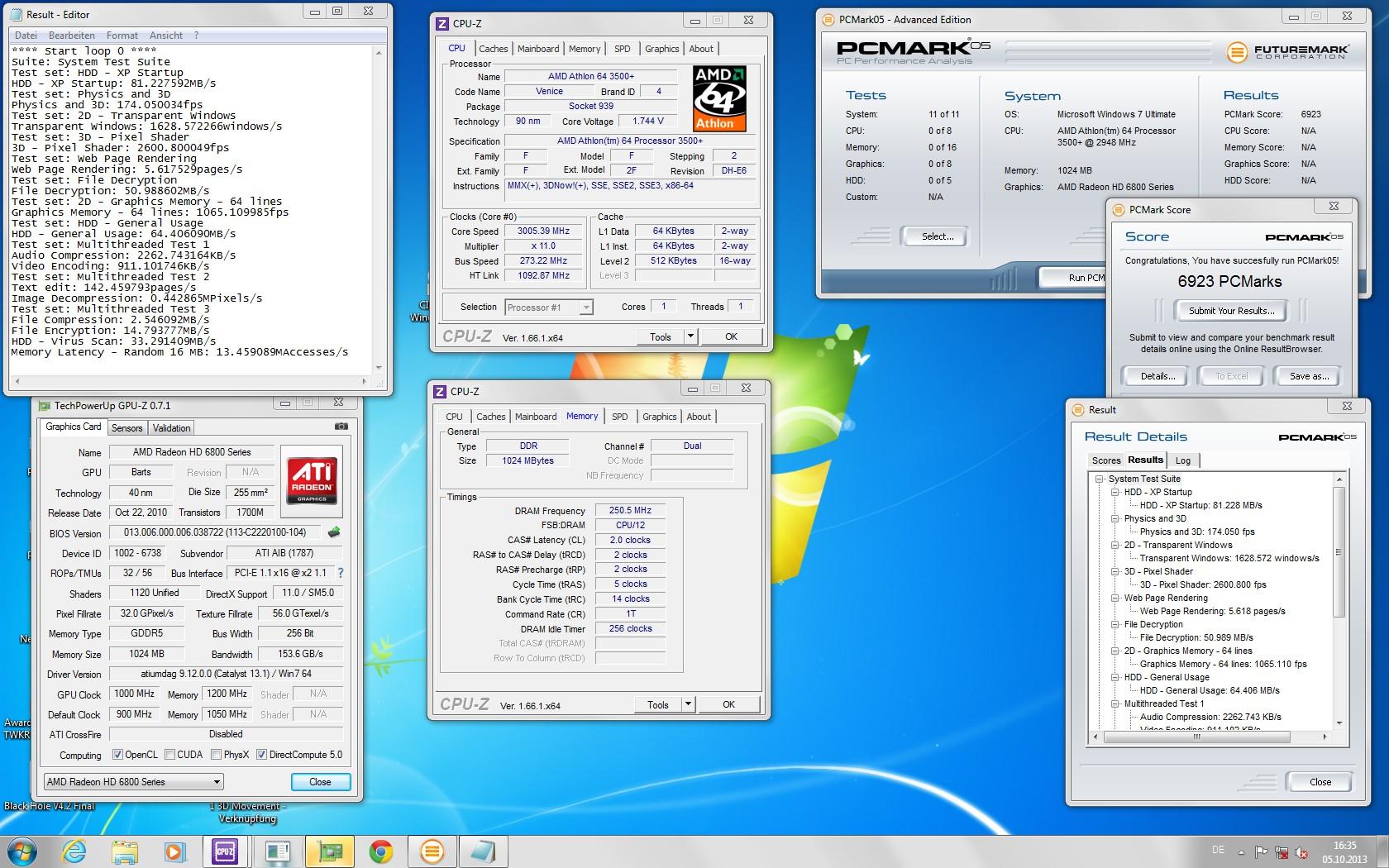Click the PCMark Score dialog title icon
This screenshot has height=868, width=1389.
click(1118, 209)
